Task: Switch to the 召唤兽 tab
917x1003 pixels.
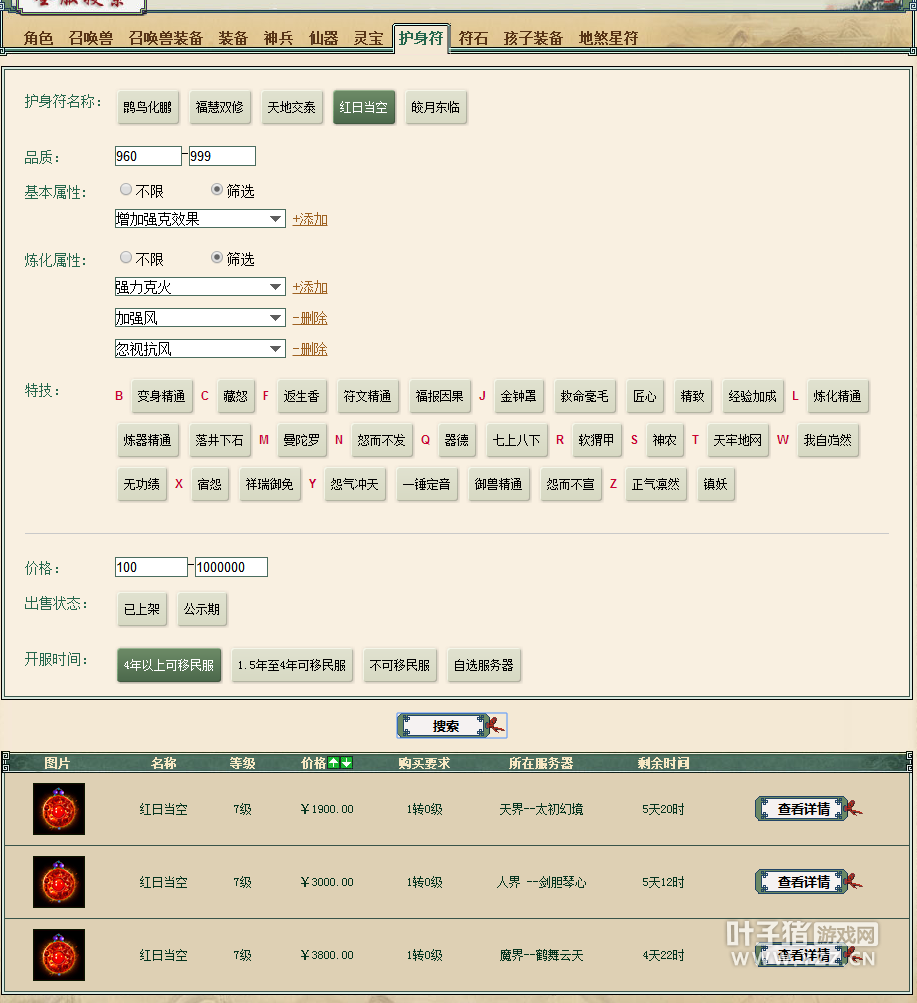Action: [x=91, y=38]
